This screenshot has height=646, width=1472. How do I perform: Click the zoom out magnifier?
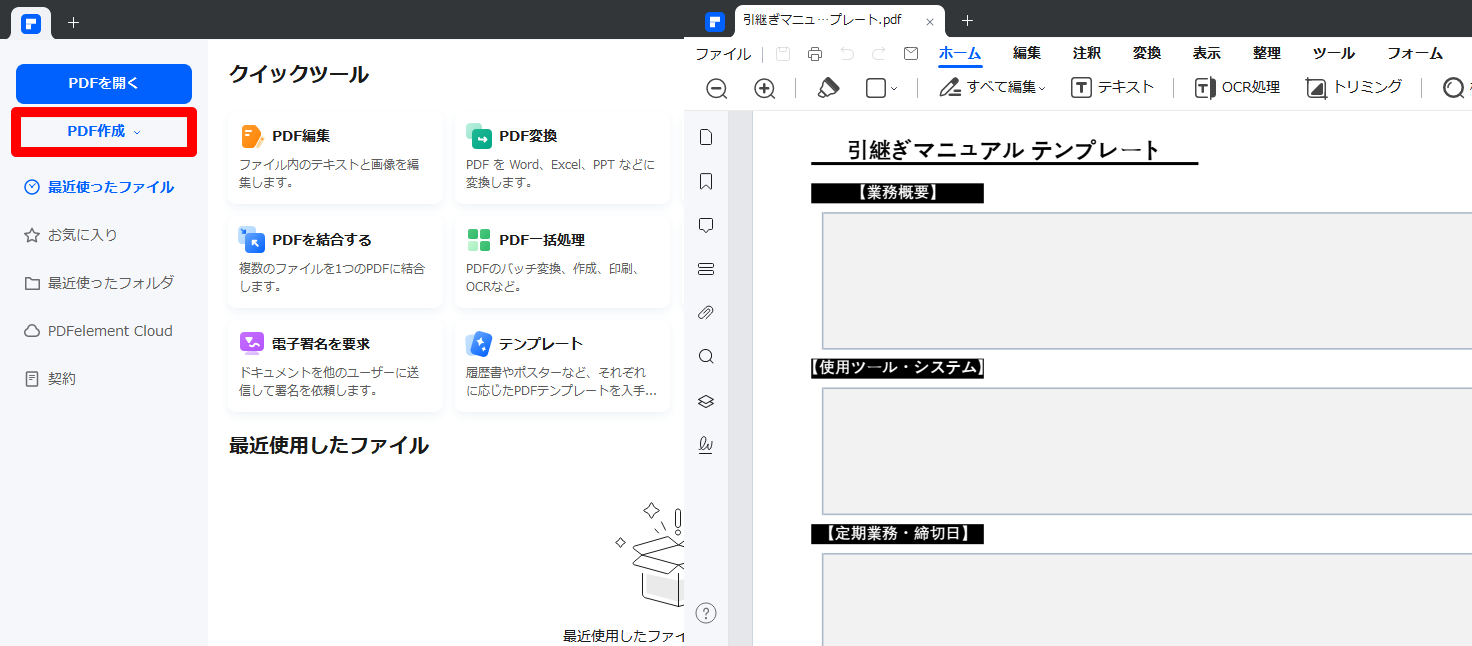pos(717,88)
